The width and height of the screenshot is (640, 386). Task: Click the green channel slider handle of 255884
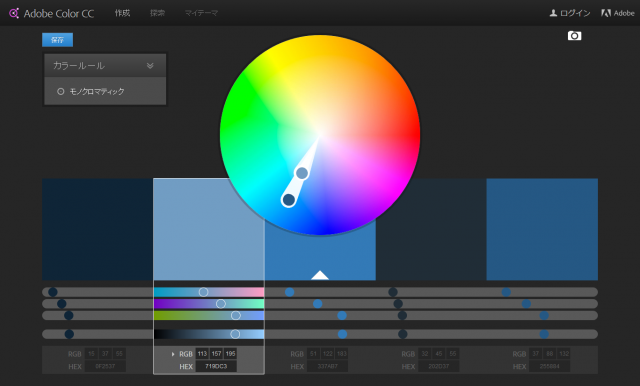click(x=526, y=304)
